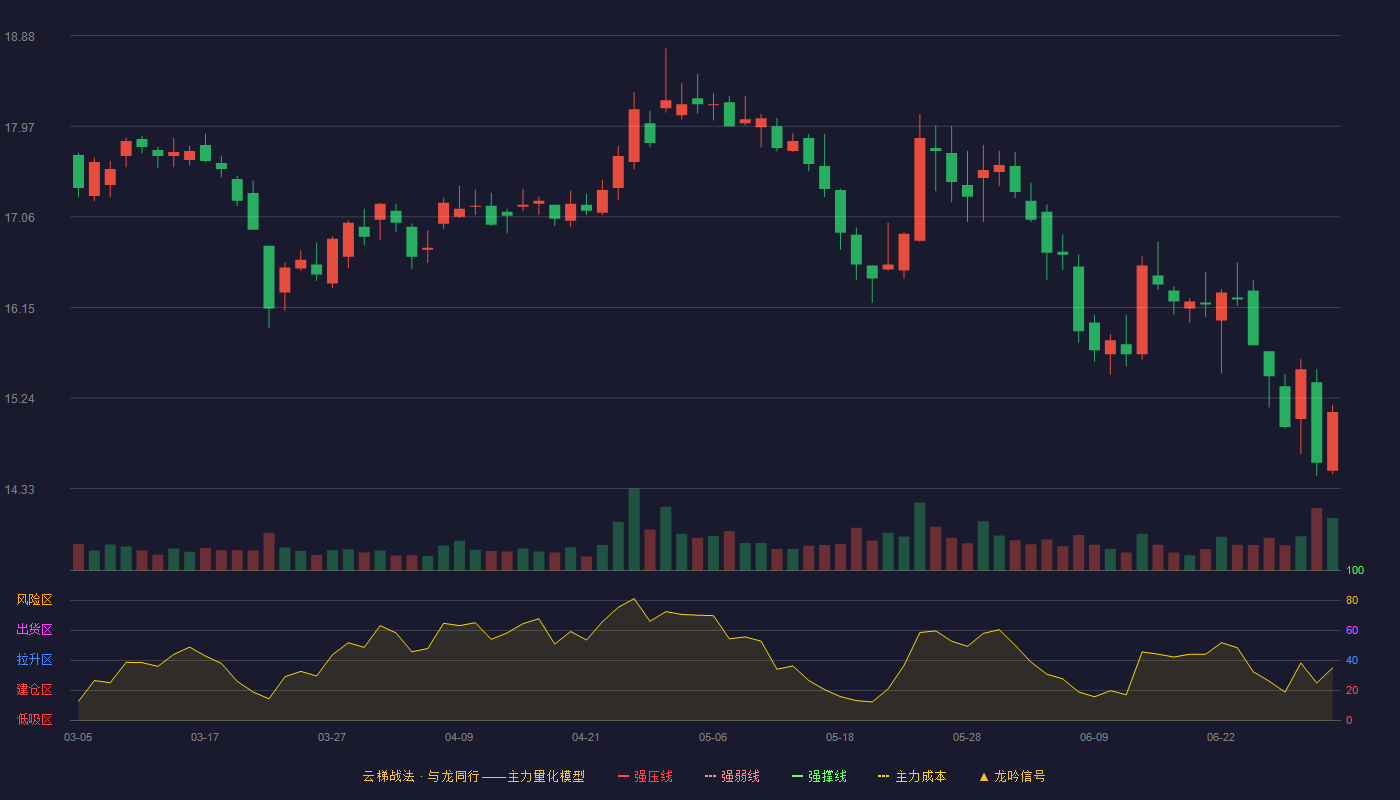Toggle the 强压线 legend series
This screenshot has width=1400, height=800.
pos(645,776)
